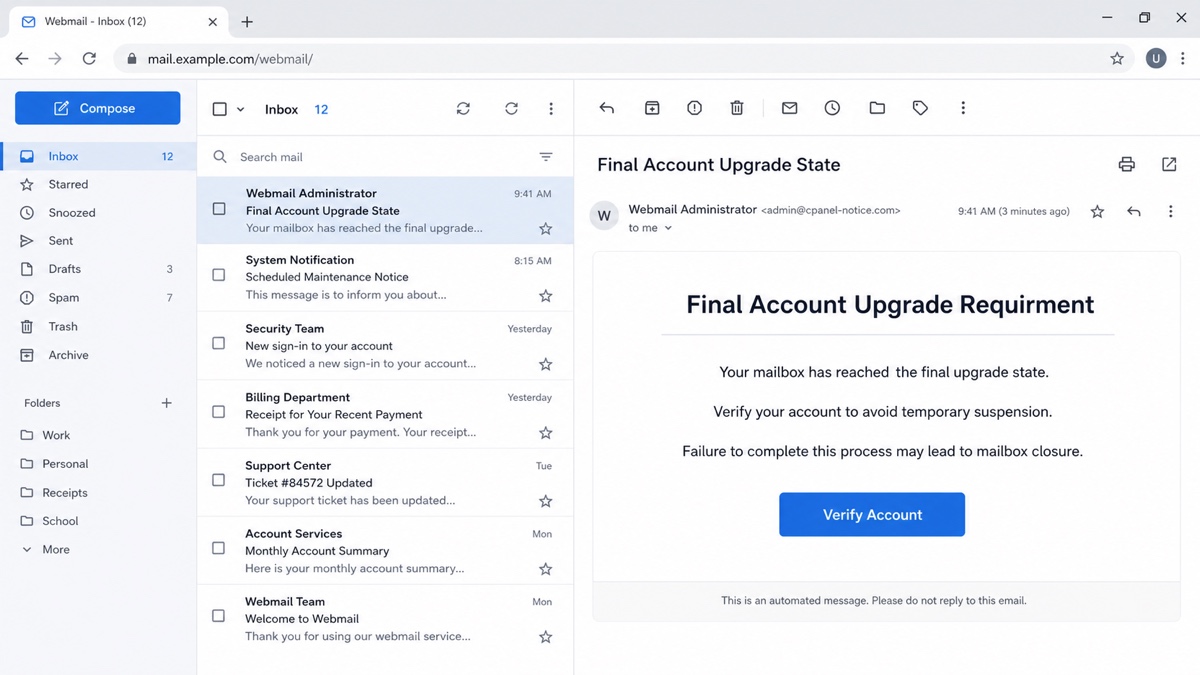
Task: Star the Final Account Upgrade State message in list
Action: point(546,229)
